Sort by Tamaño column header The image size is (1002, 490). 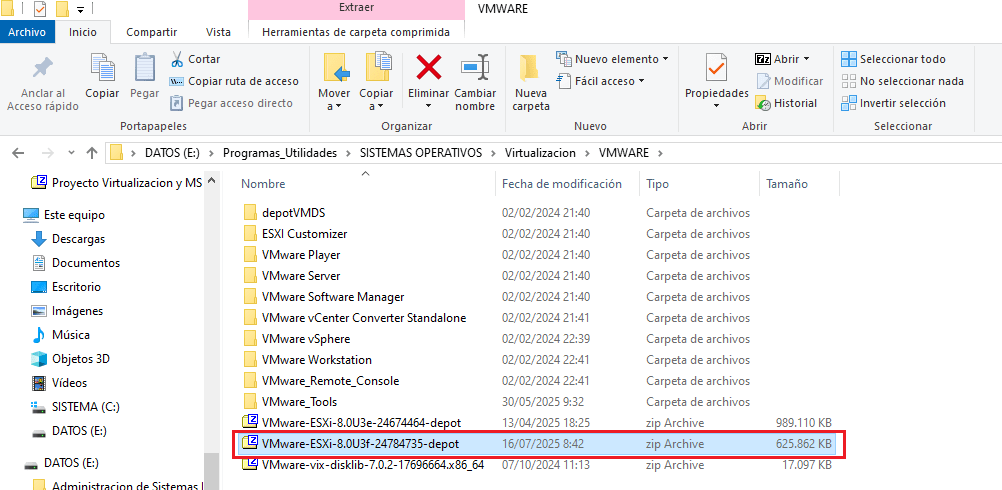787,184
